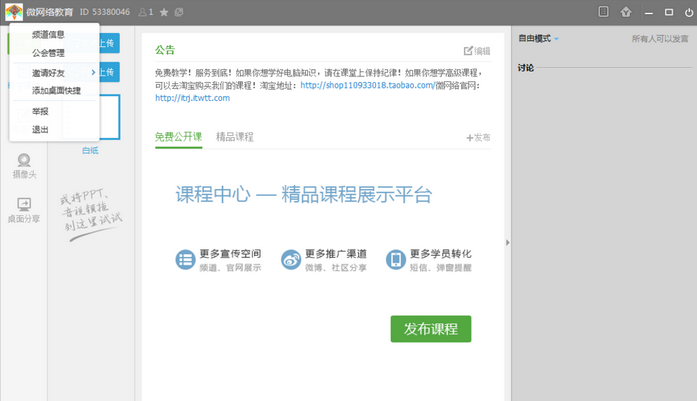Open the itrj.itwtt.com link
This screenshot has width=697, height=401.
click(x=192, y=98)
